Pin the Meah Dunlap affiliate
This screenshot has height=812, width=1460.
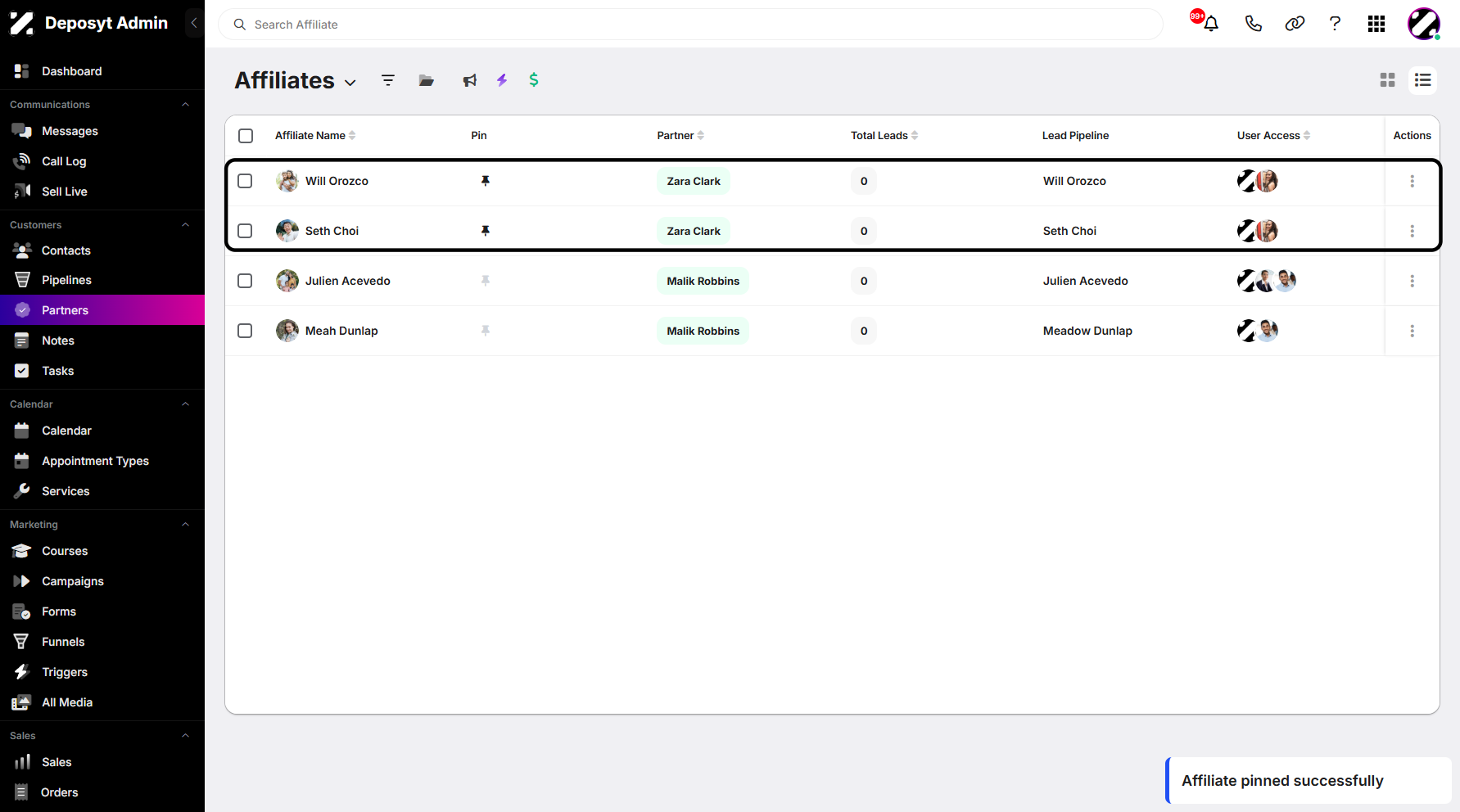(x=486, y=331)
